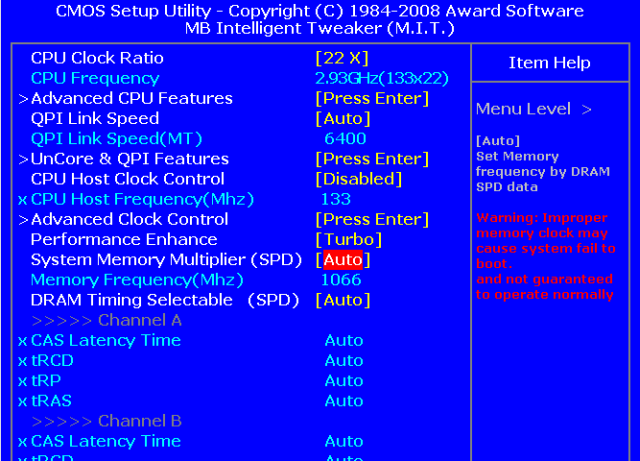Select the red Warning: Improper memory clock text
The height and width of the screenshot is (461, 640).
(546, 256)
